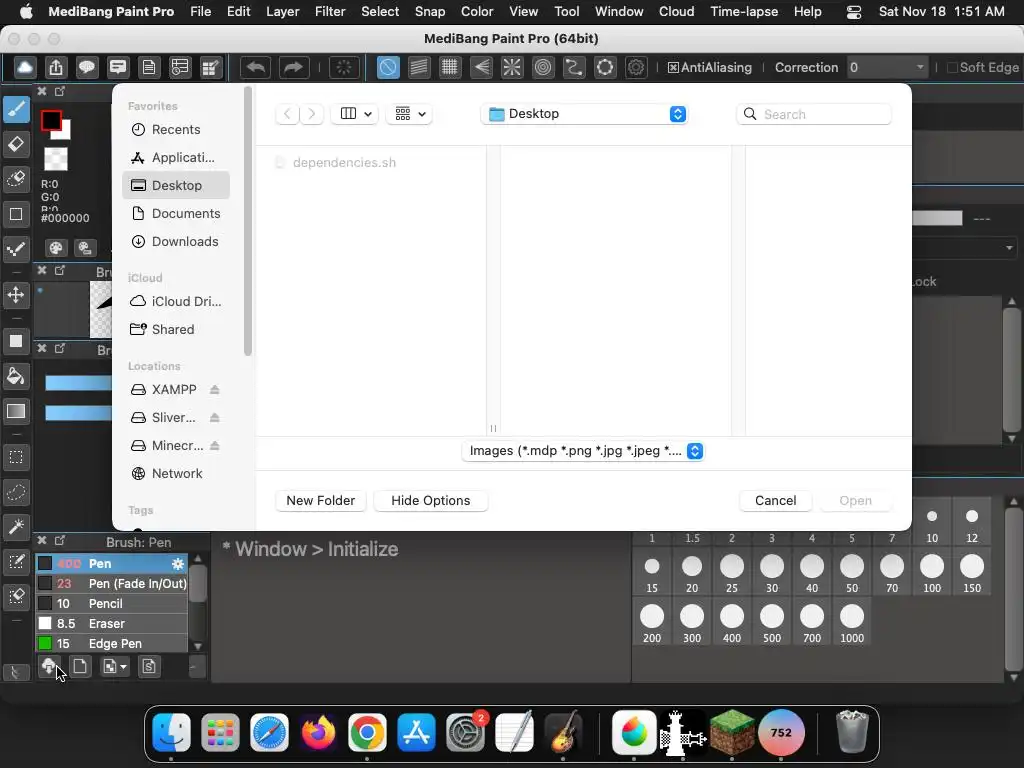Screen dimensions: 1024x768
Task: Click the transparent color swatch
Action: 56,159
